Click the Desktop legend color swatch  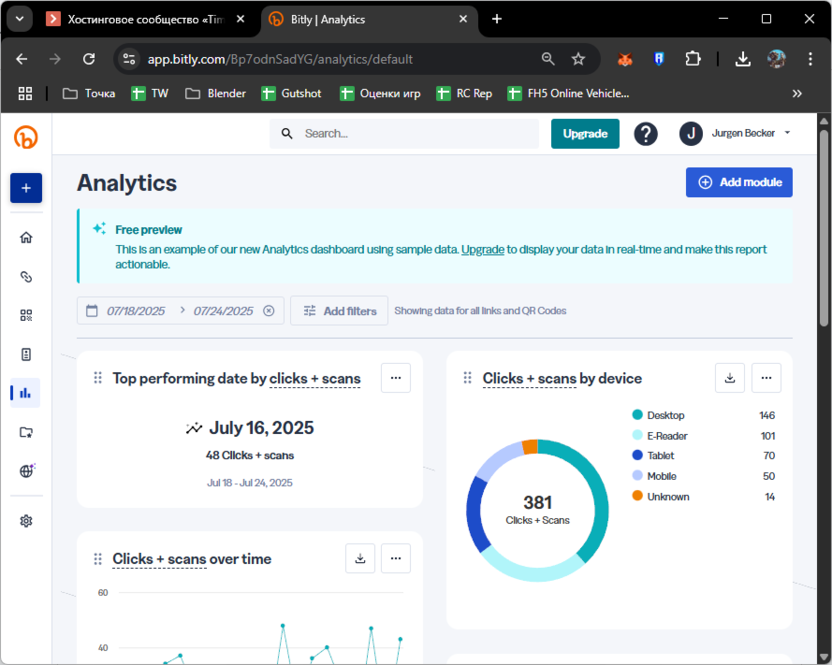(x=637, y=415)
